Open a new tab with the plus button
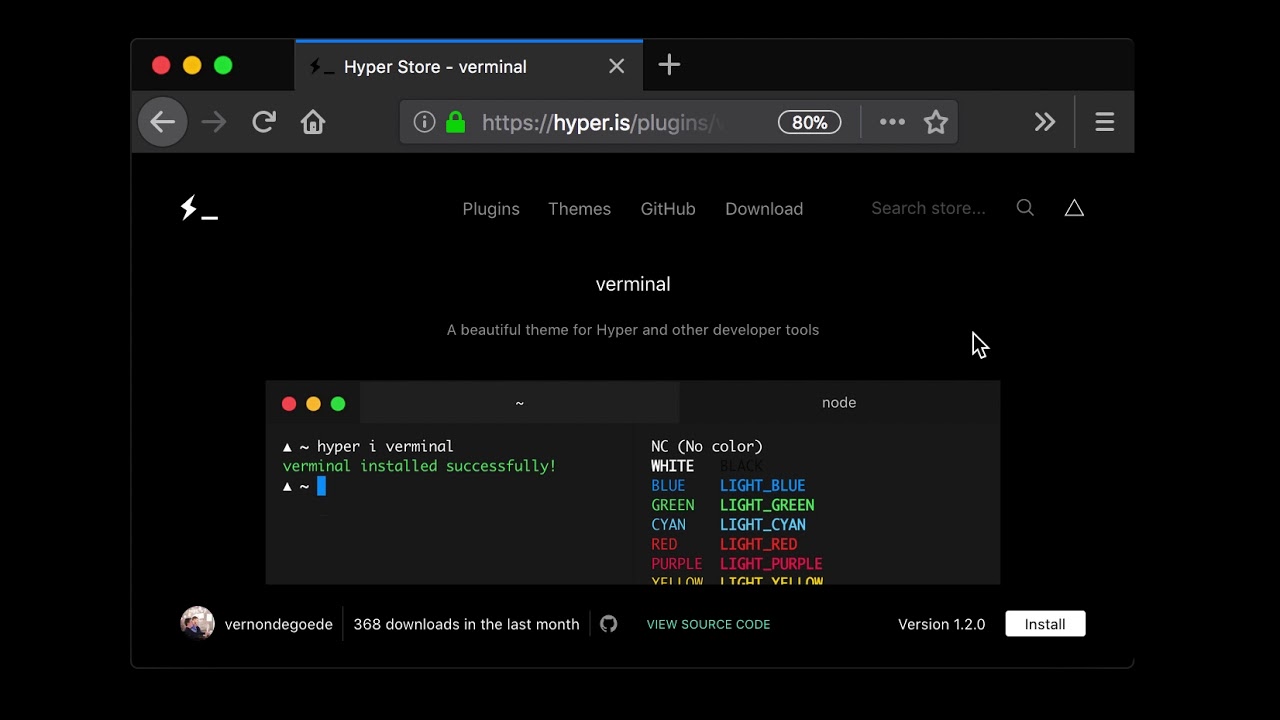 (x=669, y=65)
